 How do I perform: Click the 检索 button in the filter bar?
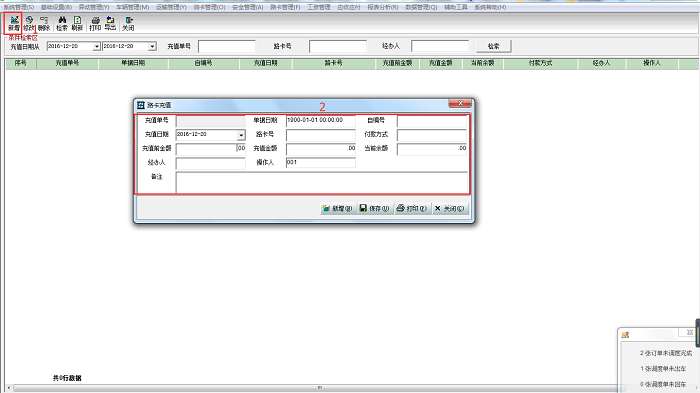point(493,46)
